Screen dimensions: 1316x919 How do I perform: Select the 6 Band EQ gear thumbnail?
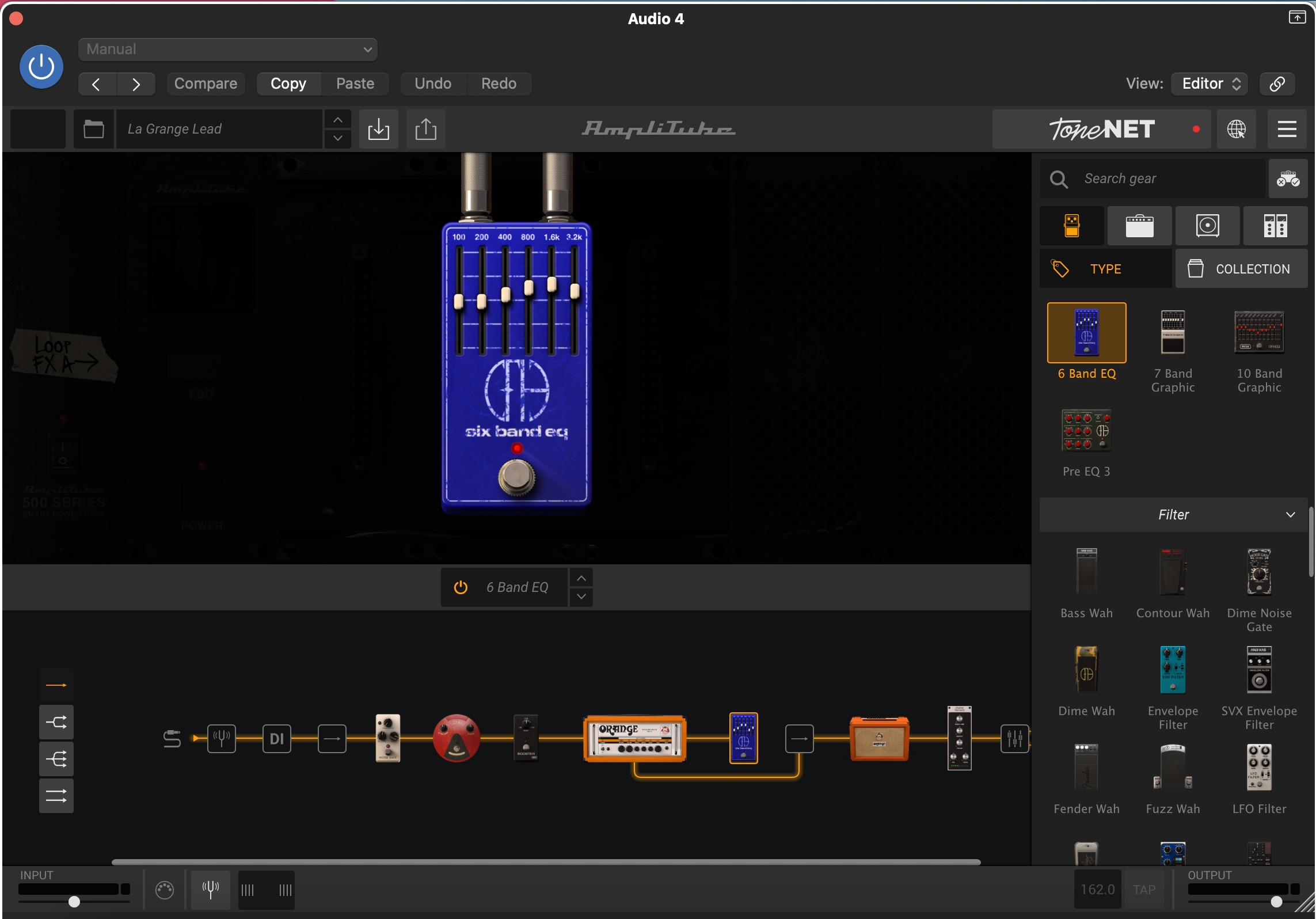click(x=1087, y=333)
